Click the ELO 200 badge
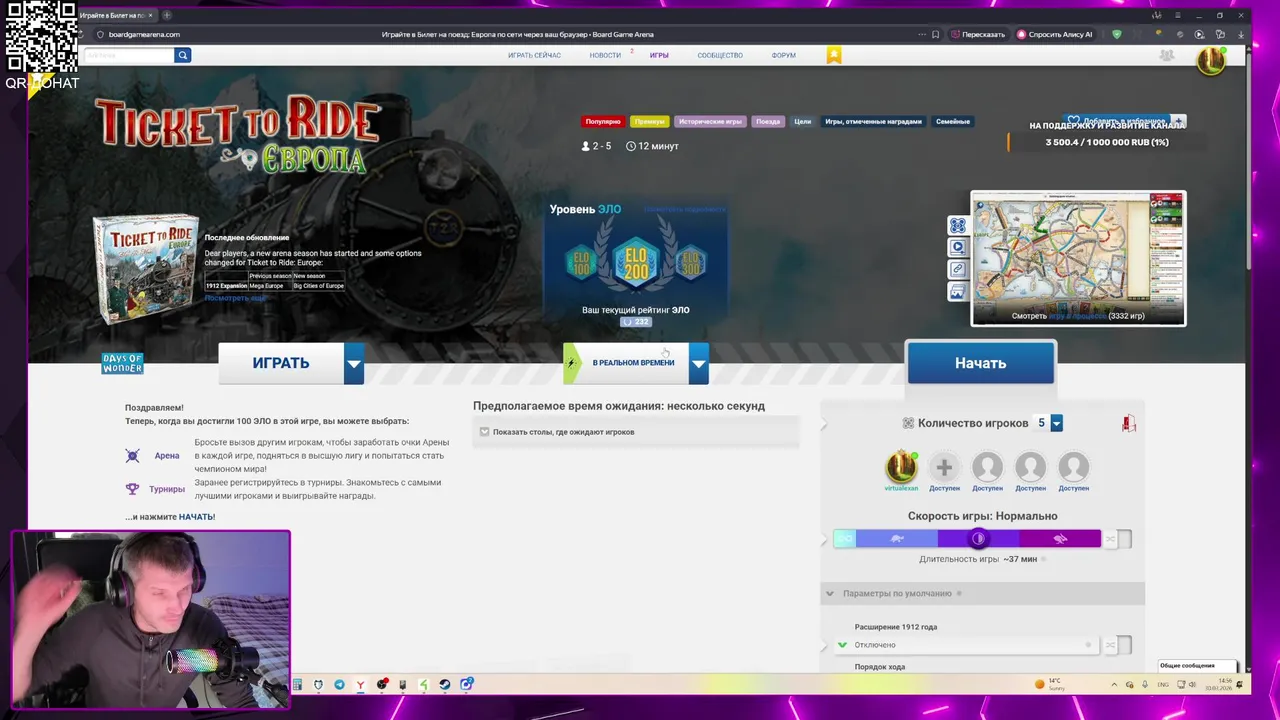Image resolution: width=1280 pixels, height=720 pixels. (636, 261)
